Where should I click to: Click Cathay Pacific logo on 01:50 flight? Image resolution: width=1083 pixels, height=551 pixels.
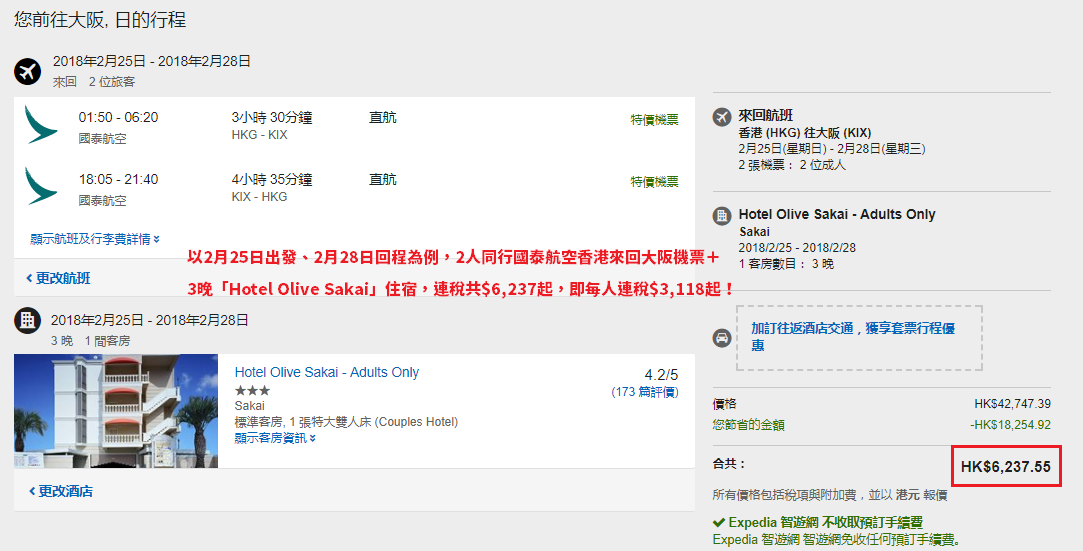point(41,124)
